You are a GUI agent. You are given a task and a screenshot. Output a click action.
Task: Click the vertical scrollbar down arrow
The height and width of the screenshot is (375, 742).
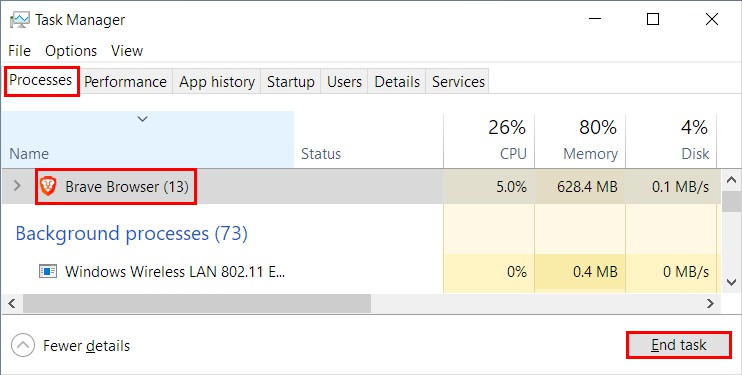[732, 282]
